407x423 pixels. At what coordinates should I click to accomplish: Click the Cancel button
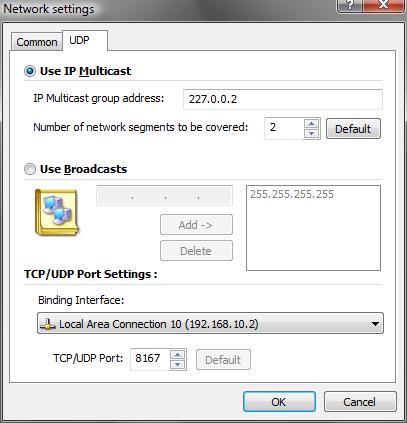tap(360, 402)
